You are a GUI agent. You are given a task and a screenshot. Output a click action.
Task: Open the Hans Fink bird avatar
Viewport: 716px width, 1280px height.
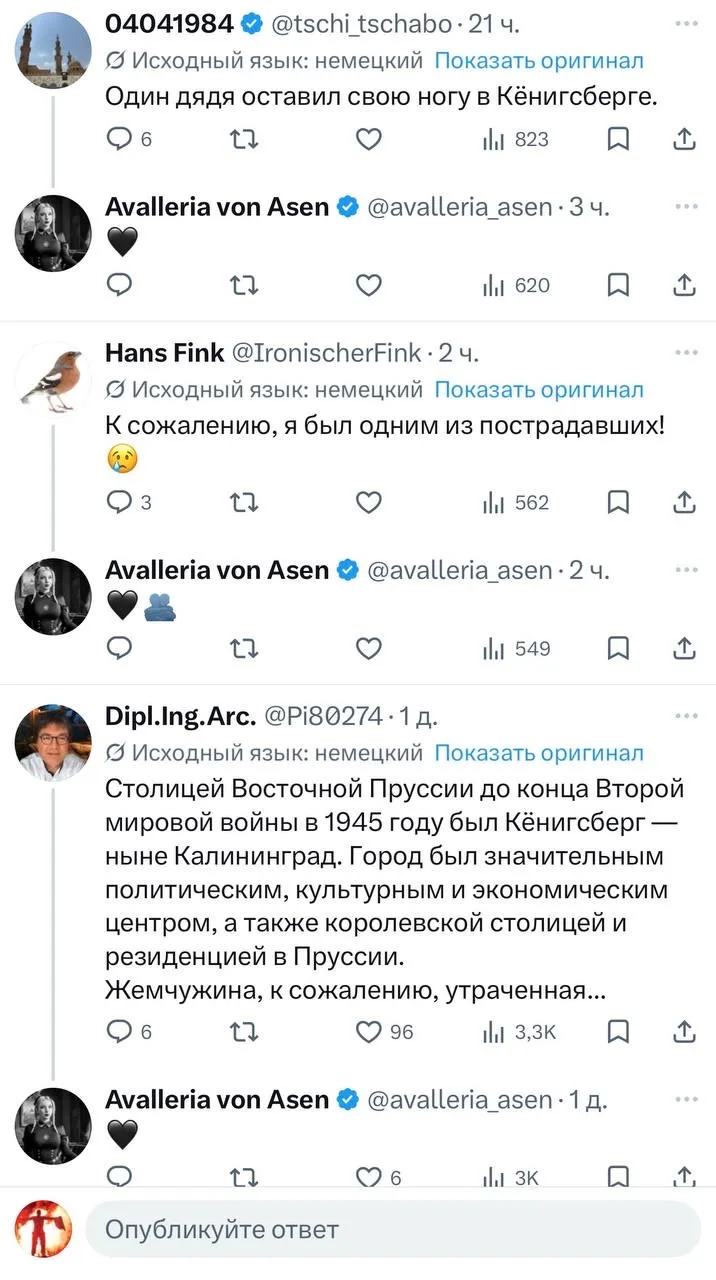(x=53, y=380)
